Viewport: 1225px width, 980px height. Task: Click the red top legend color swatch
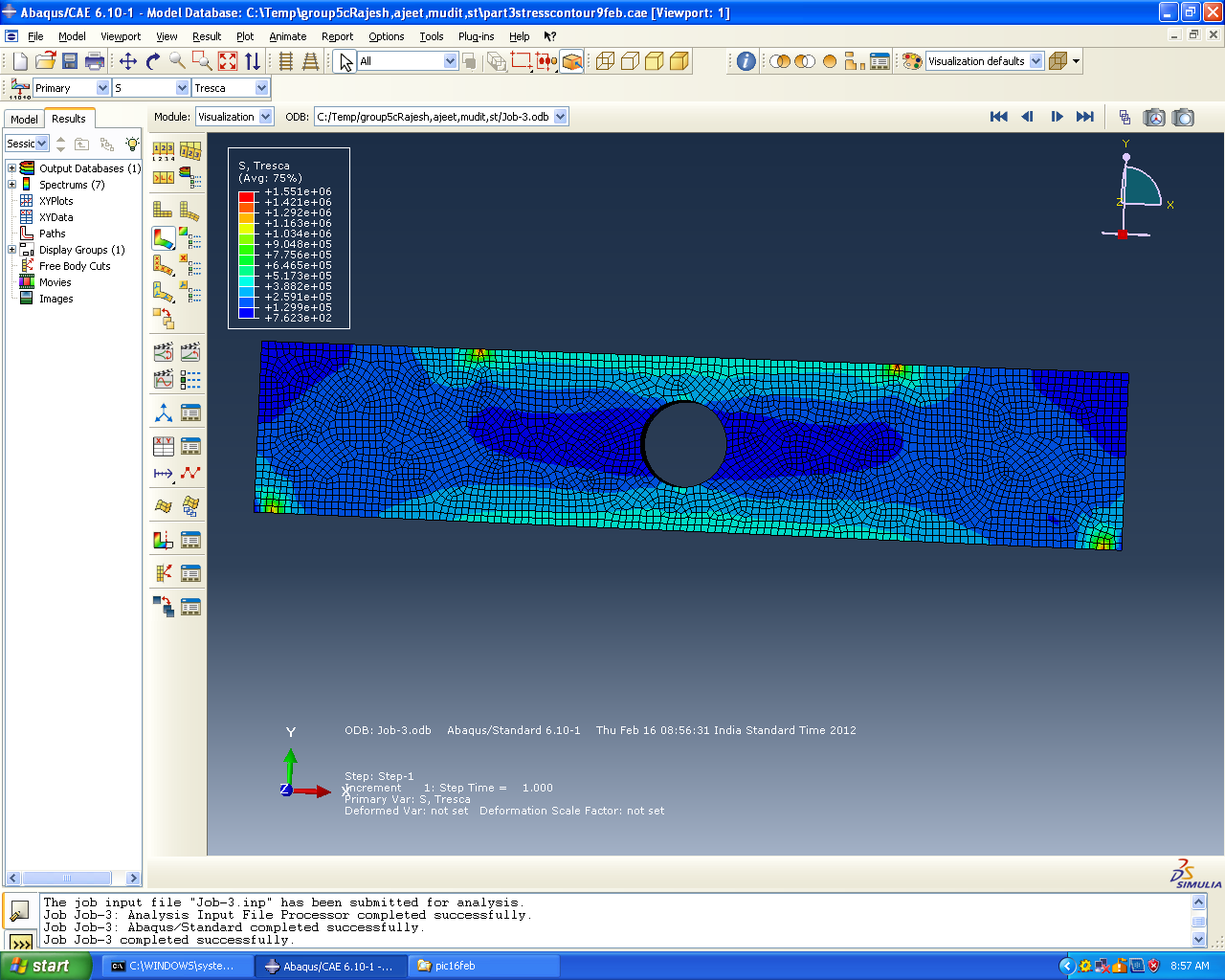(246, 196)
